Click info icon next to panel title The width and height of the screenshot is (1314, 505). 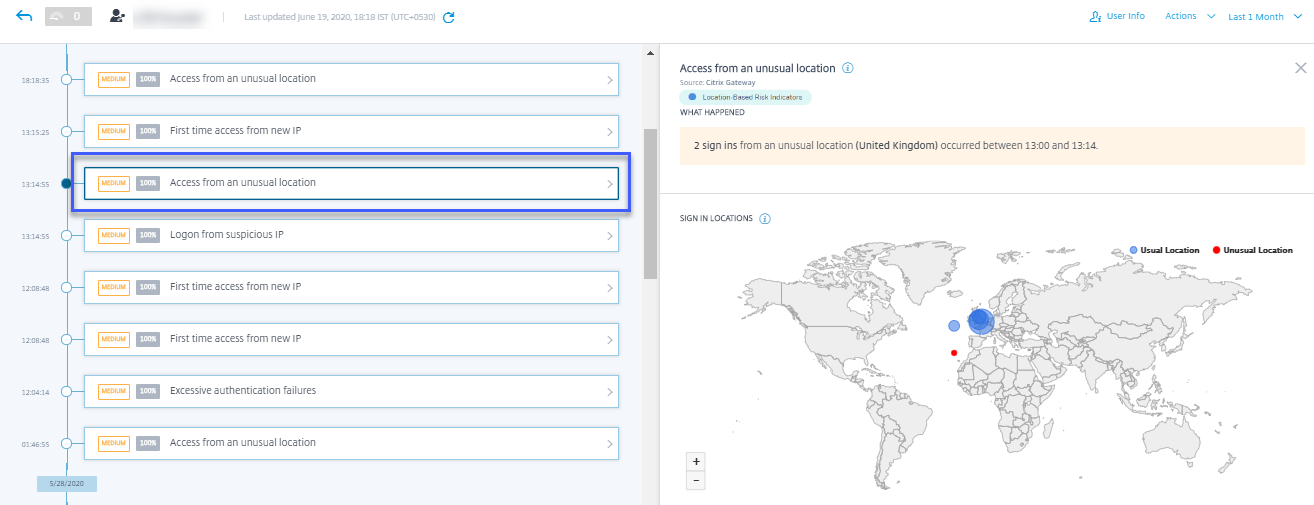[847, 68]
